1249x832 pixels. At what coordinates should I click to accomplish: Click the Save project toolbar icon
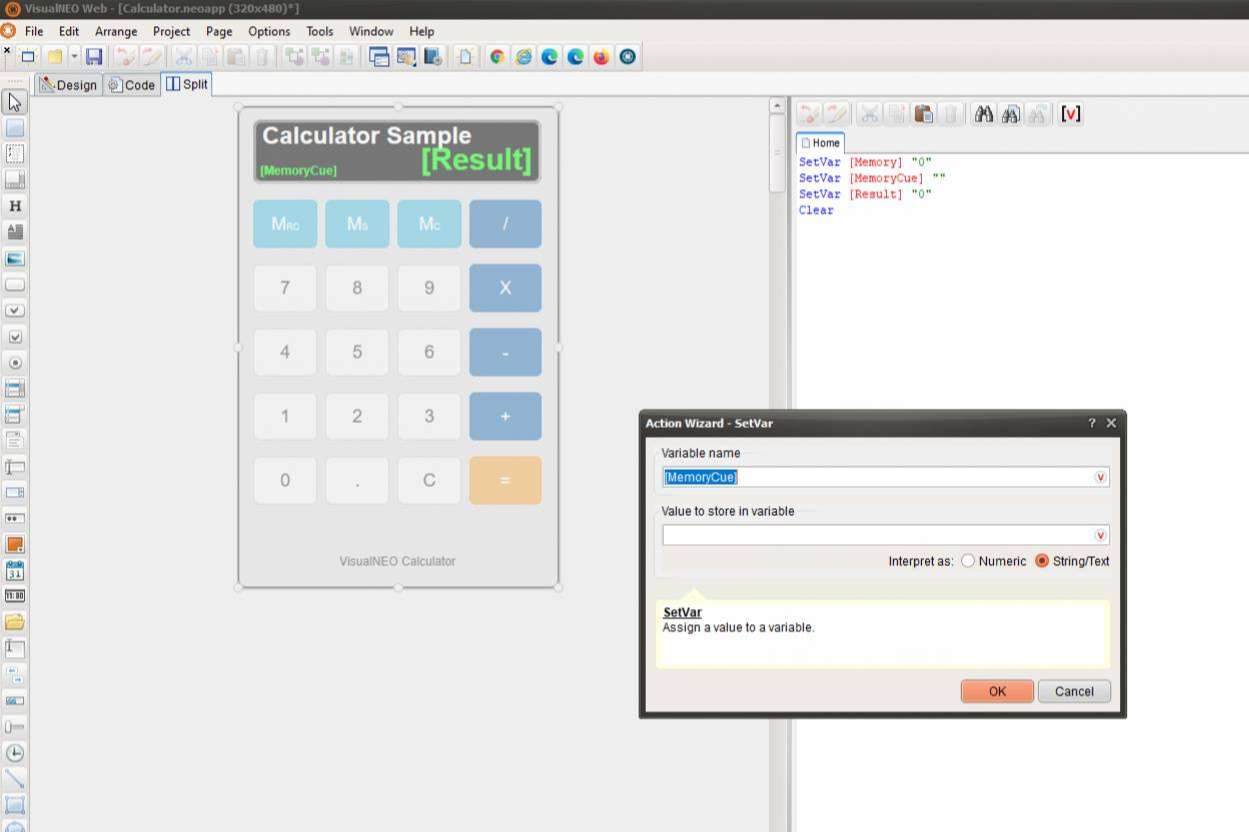coord(94,57)
